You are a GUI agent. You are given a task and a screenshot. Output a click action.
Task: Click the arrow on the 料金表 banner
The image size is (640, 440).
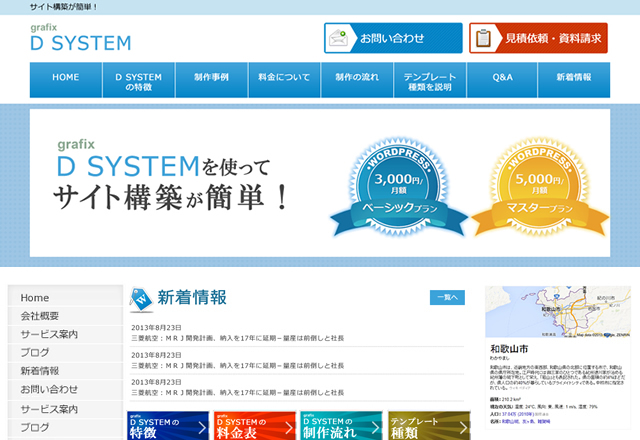point(289,427)
